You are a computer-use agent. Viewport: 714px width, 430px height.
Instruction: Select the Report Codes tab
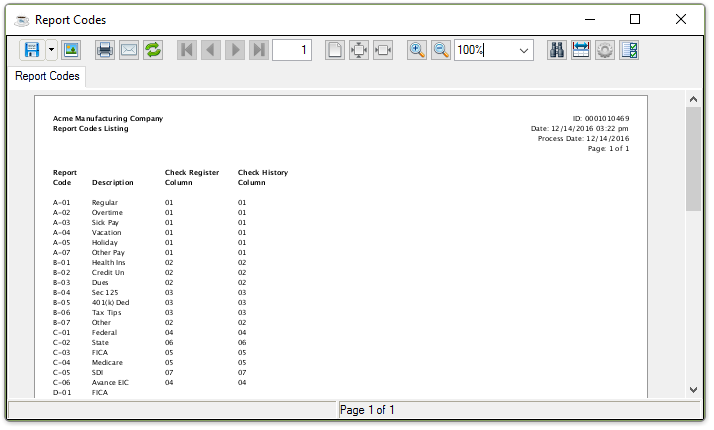point(47,76)
